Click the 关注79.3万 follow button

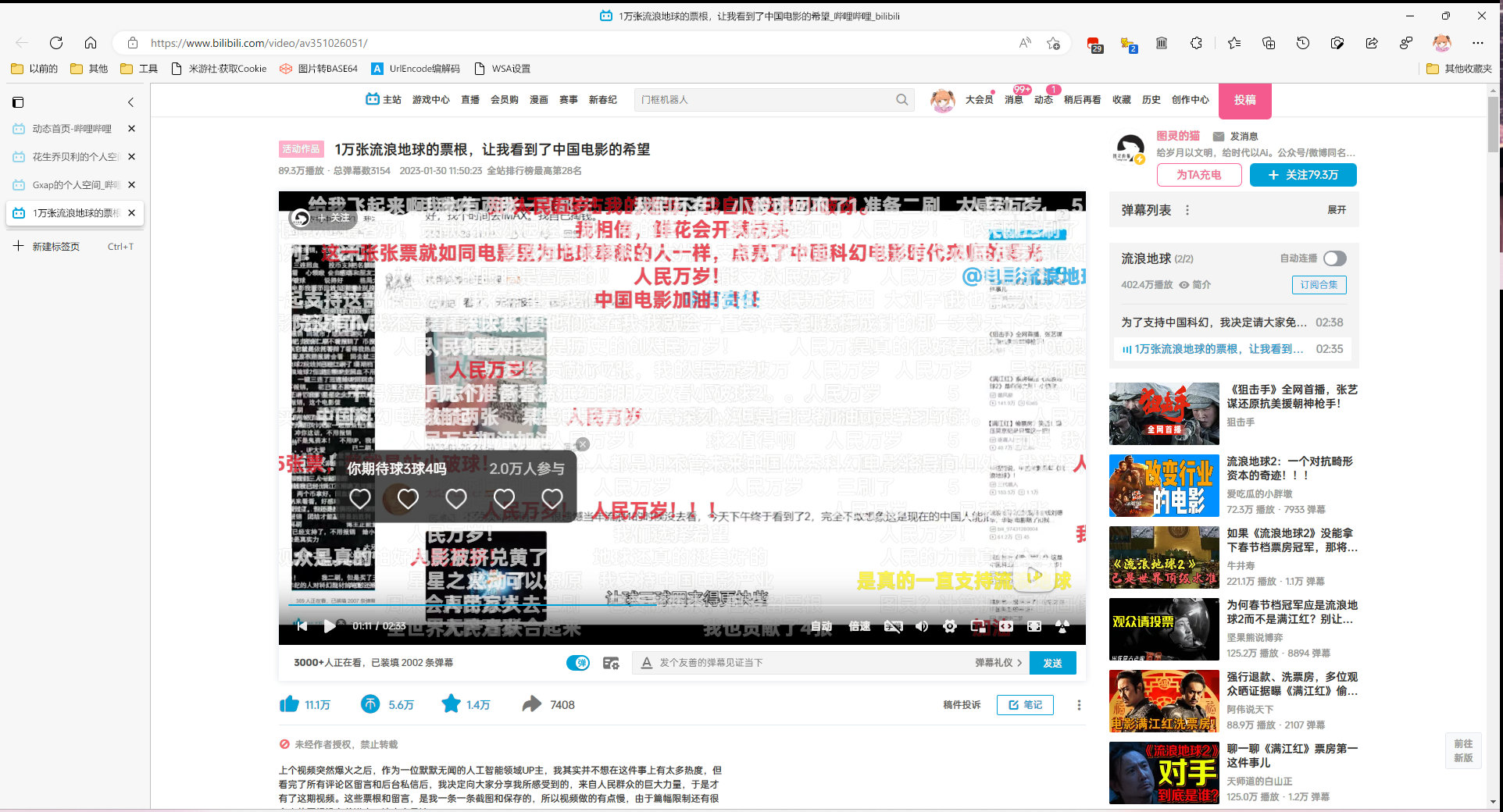(x=1302, y=175)
